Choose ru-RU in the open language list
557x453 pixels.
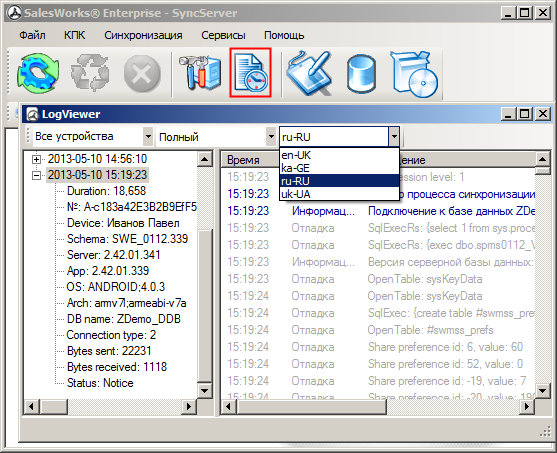tap(339, 181)
